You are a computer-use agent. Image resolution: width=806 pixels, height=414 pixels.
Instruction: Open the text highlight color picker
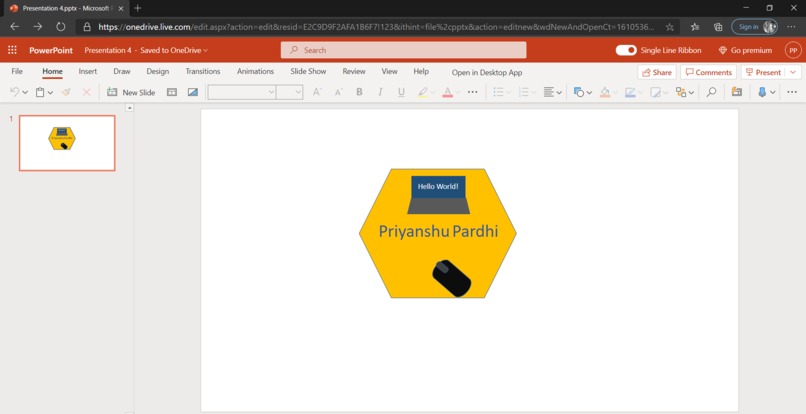423,92
